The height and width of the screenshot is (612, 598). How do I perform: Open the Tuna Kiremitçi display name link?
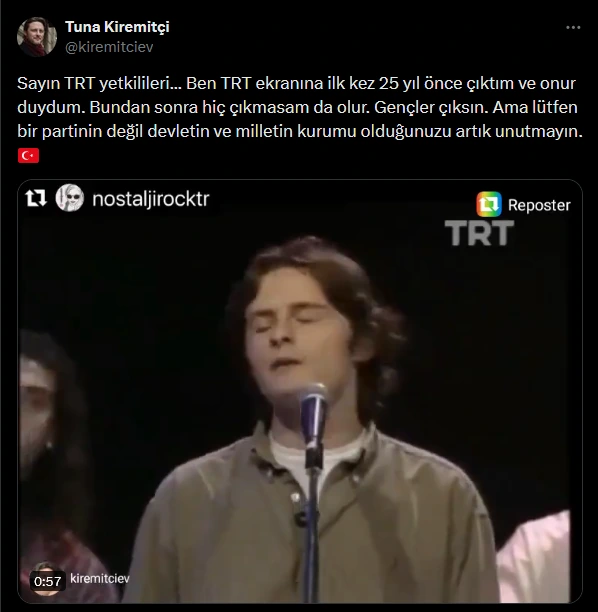[117, 27]
